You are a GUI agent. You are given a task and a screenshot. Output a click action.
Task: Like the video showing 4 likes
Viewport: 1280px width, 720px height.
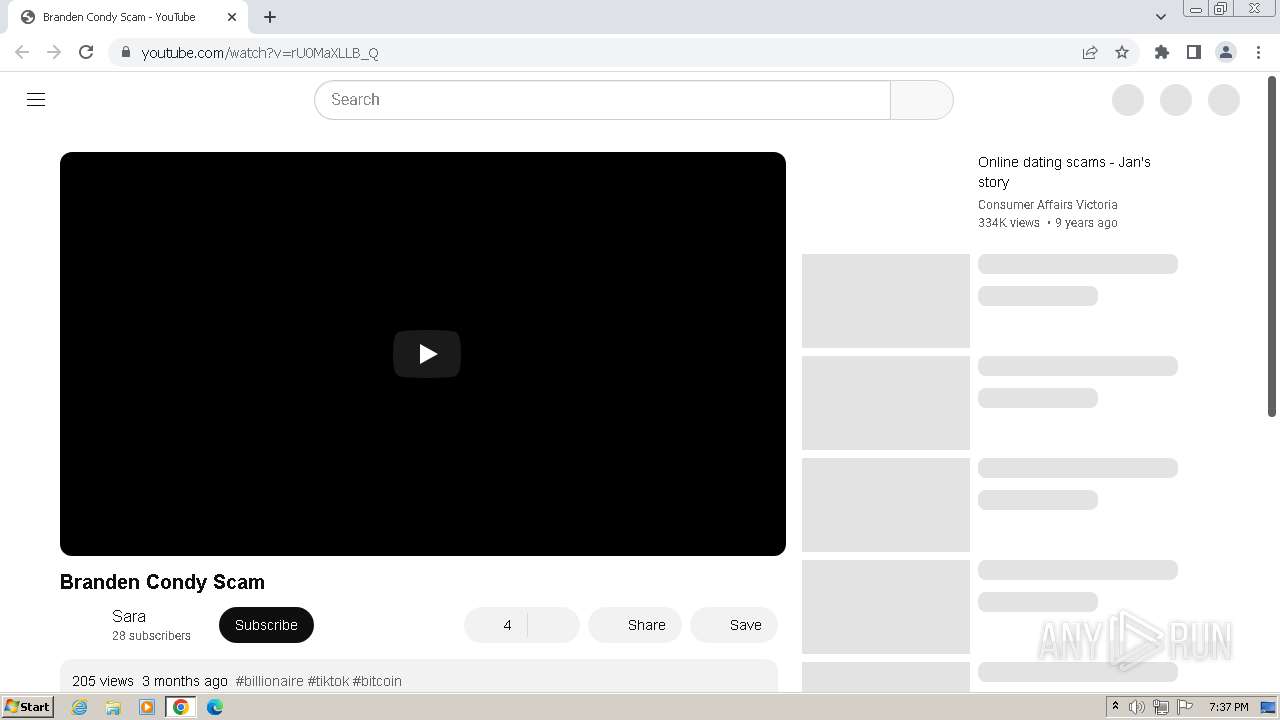pos(496,625)
